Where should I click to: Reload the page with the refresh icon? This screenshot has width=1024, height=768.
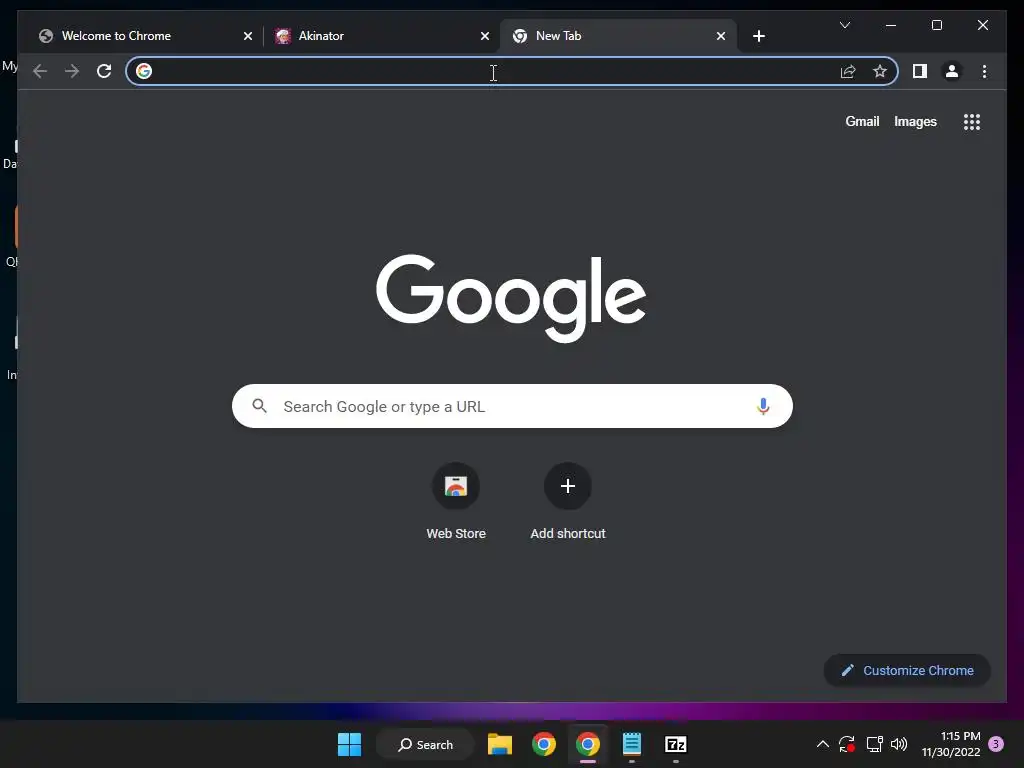click(104, 71)
